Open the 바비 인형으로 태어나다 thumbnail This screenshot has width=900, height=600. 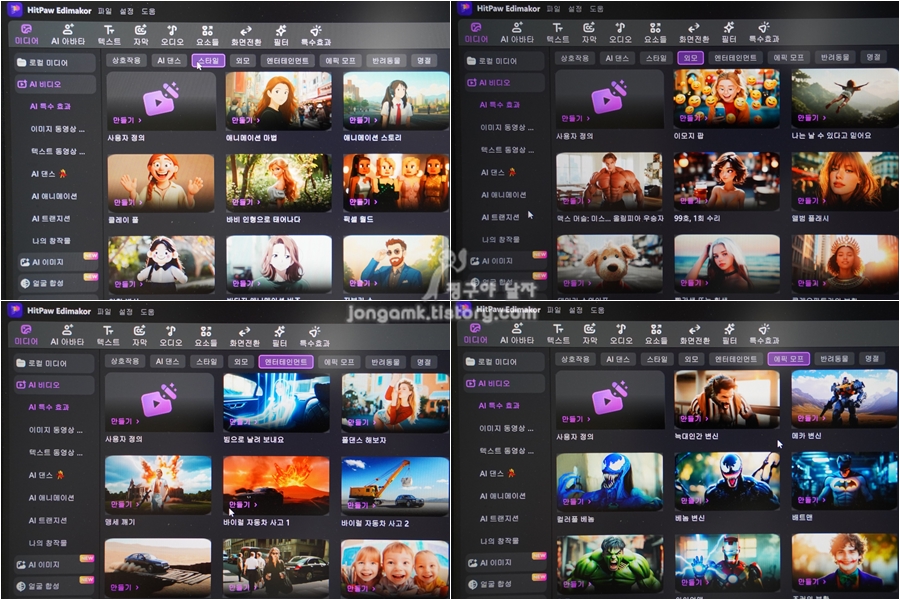278,183
